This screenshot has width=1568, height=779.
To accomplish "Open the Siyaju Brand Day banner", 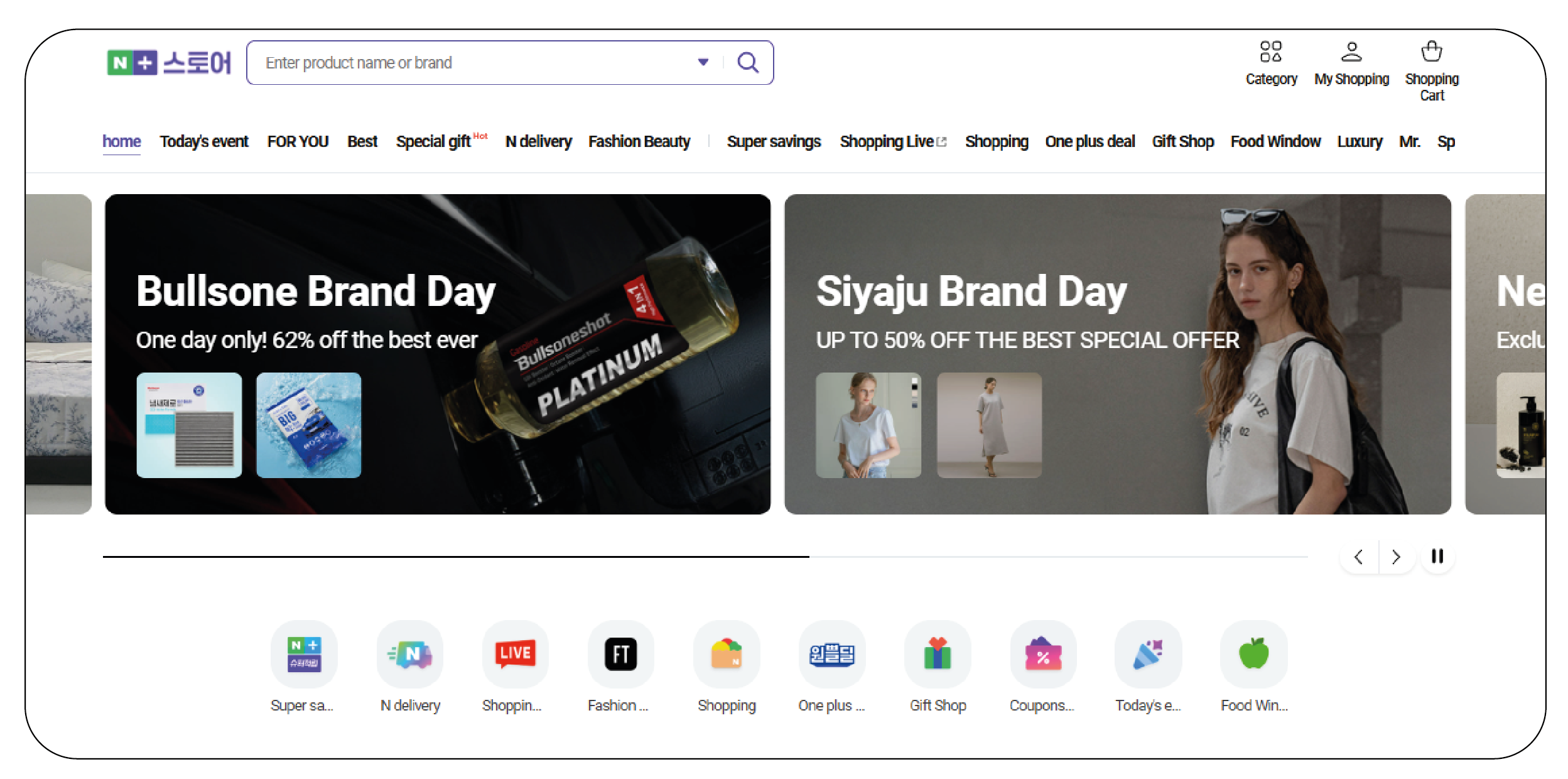I will click(x=1118, y=354).
